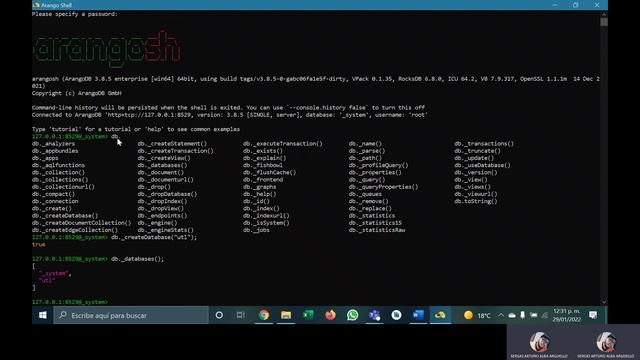Click db._fishbowl in the list
Screen dimensions: 640x360
pos(263,165)
